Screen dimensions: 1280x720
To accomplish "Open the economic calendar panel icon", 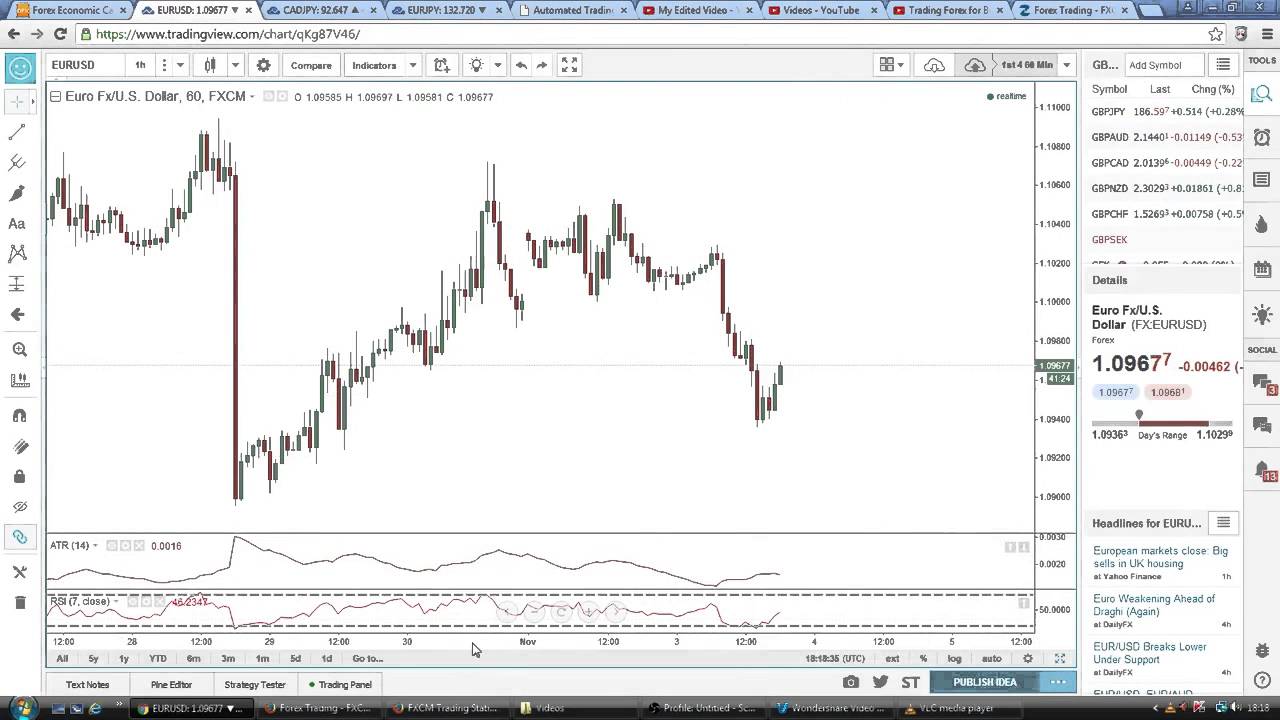I will [1262, 269].
